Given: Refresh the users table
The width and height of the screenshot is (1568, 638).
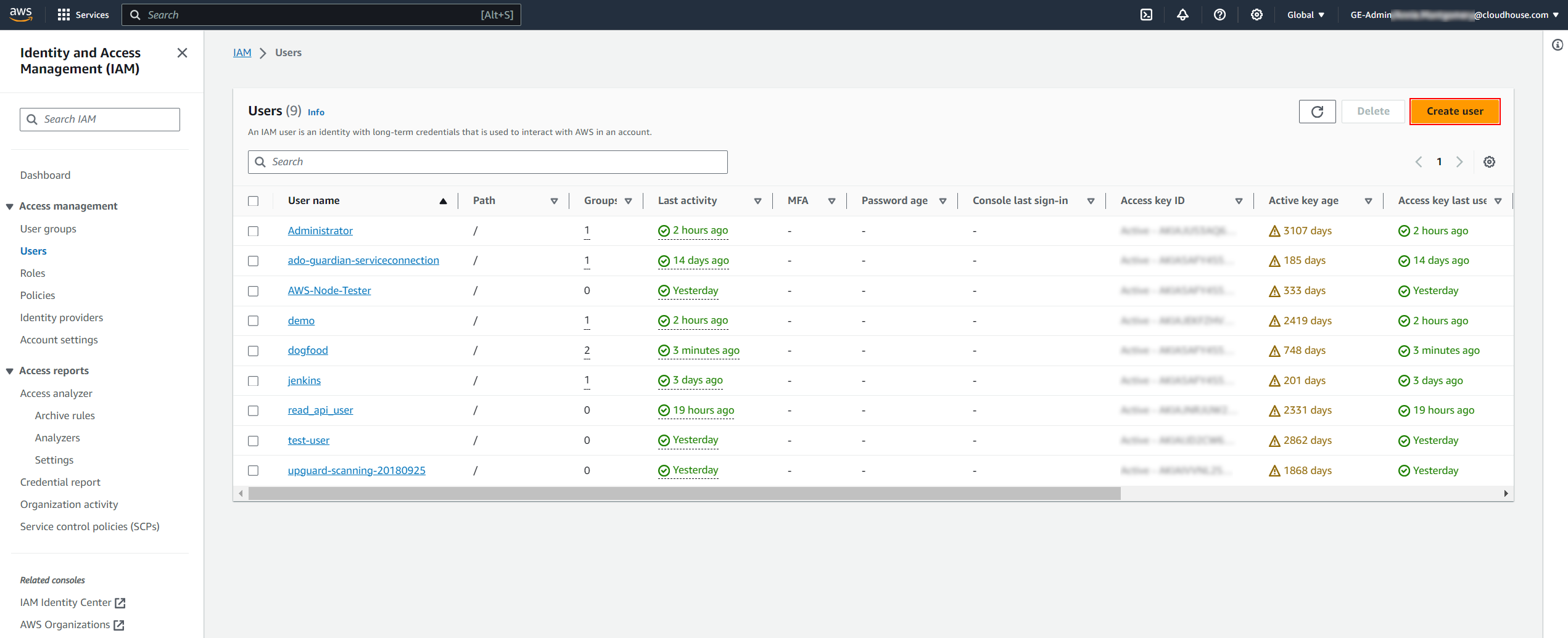Looking at the screenshot, I should point(1317,112).
